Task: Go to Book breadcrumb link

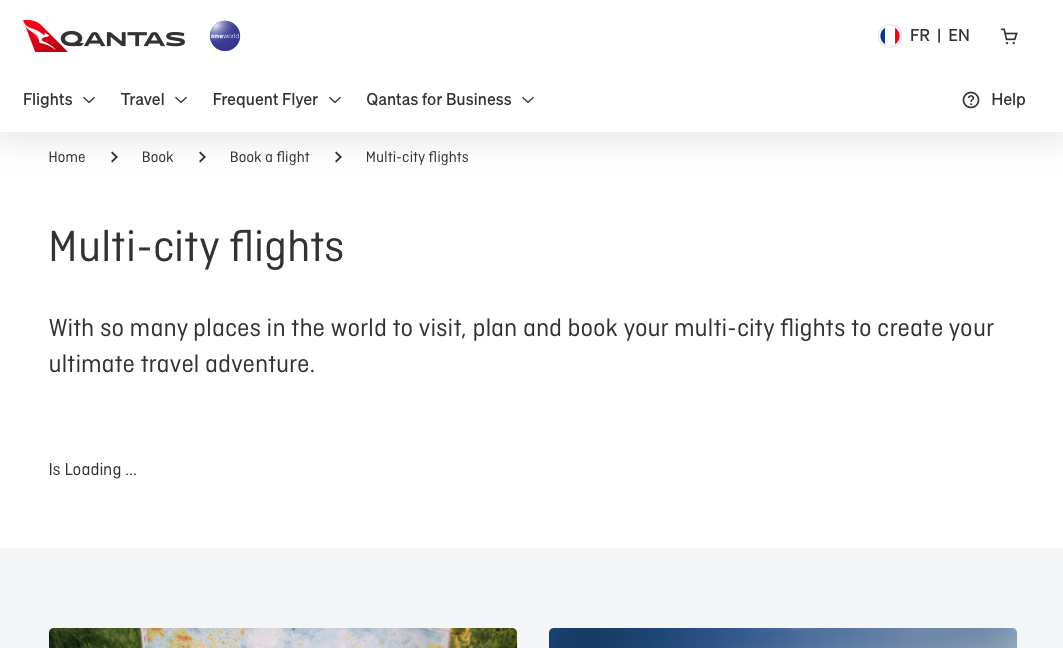Action: click(158, 157)
